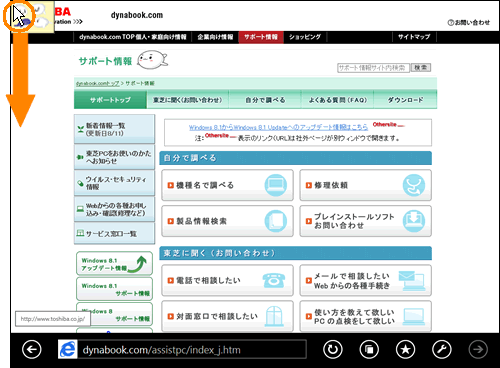Open お問い合わせ link at top right

[x=469, y=22]
